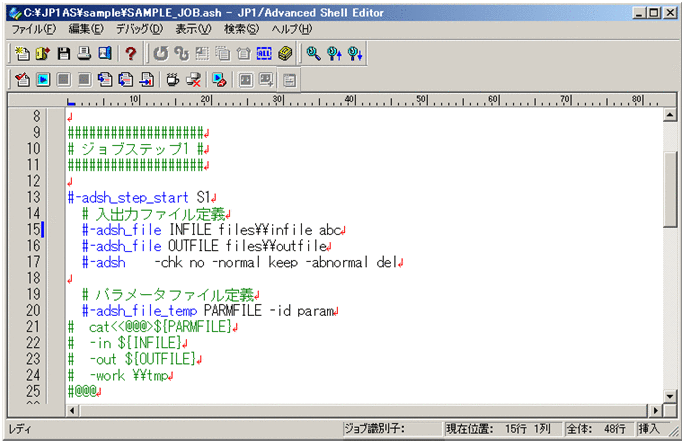
Task: Click the add watch plus icon
Action: (266, 79)
